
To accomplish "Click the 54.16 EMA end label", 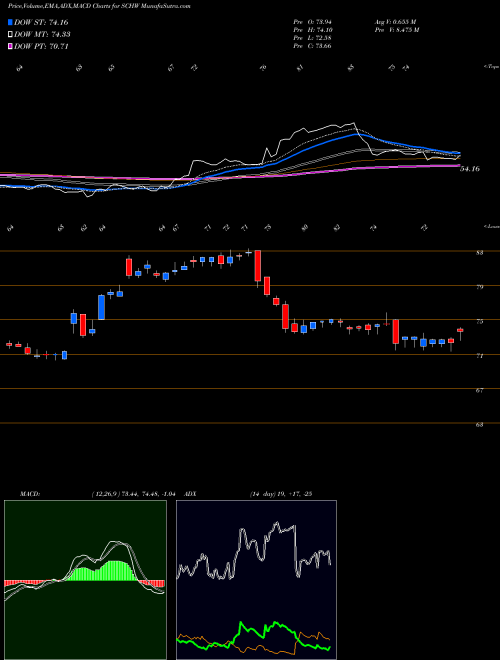I will coord(470,169).
